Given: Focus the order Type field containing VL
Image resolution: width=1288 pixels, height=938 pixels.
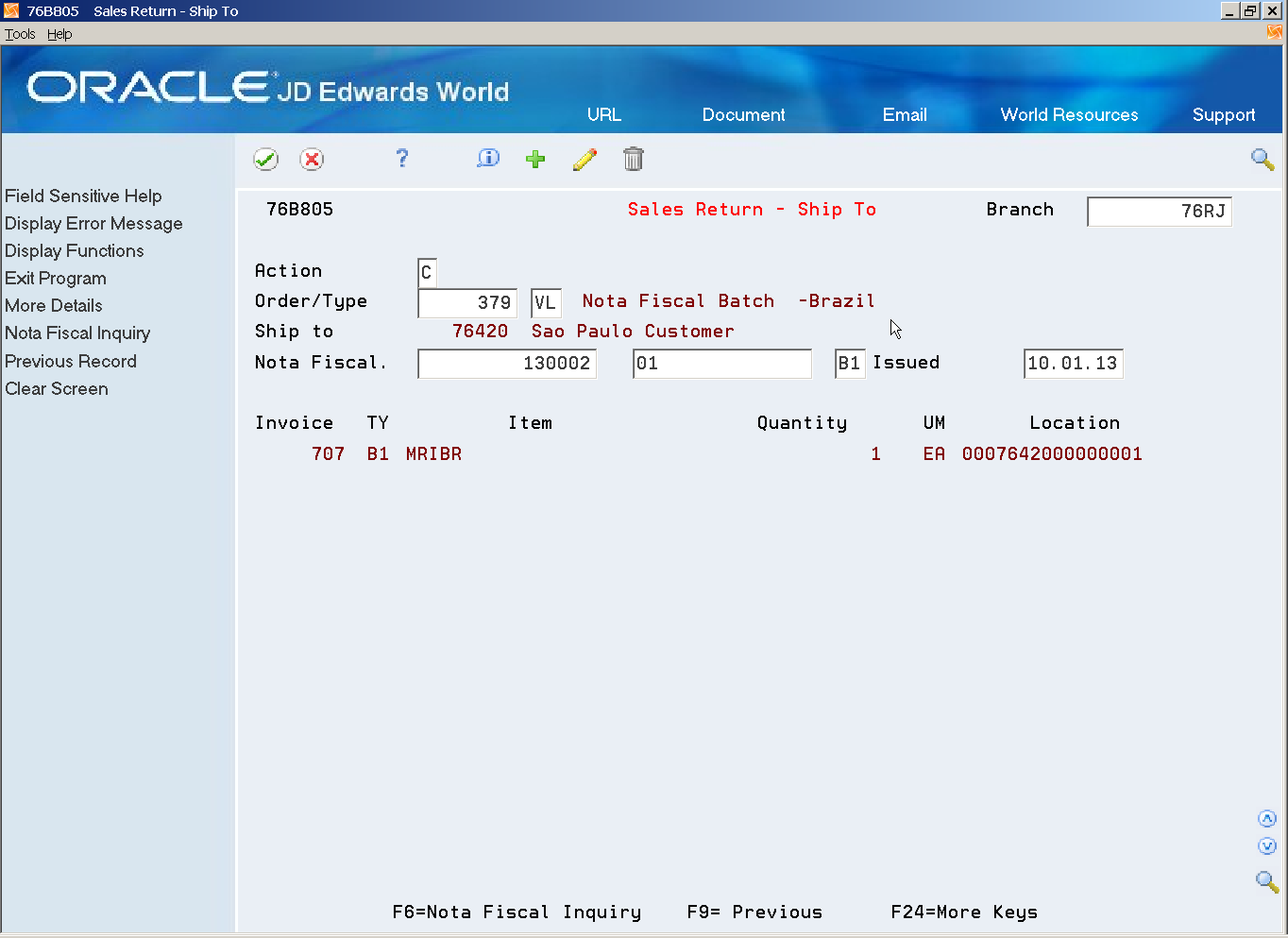Looking at the screenshot, I should point(546,303).
